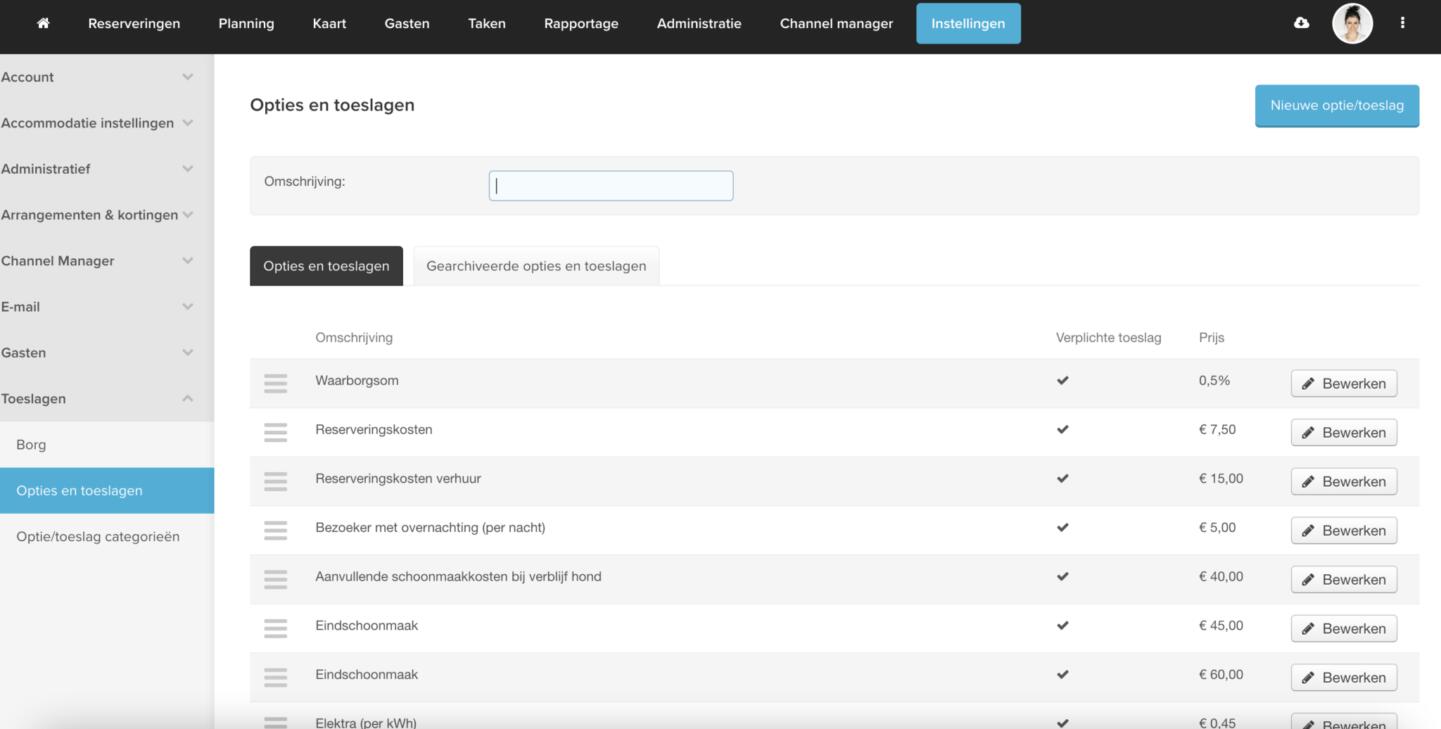Screen dimensions: 1441x729
Task: Click the Verplichte toeslag checkmark for Waarborgsom
Action: point(1062,381)
